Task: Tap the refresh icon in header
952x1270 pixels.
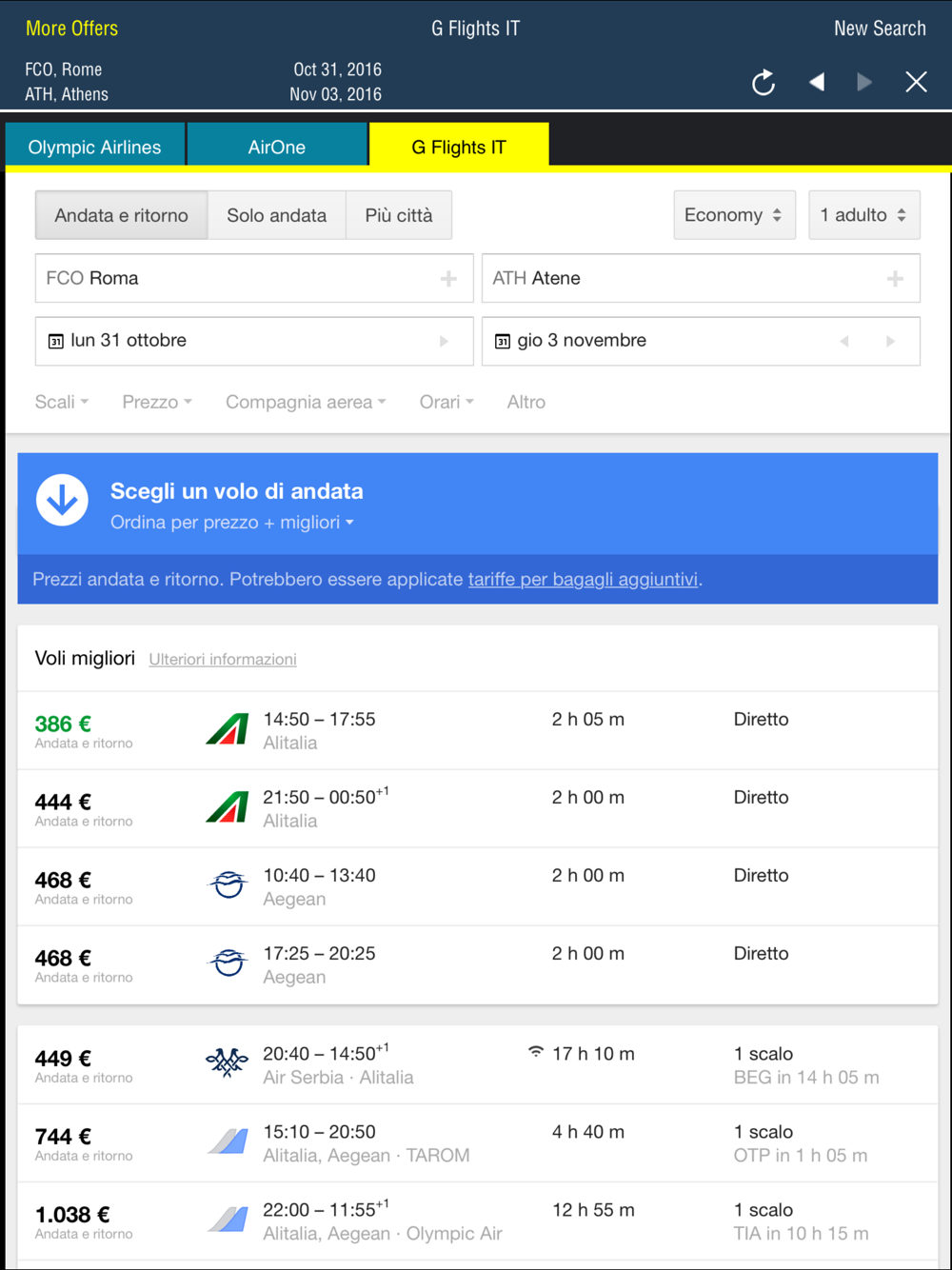Action: (764, 83)
